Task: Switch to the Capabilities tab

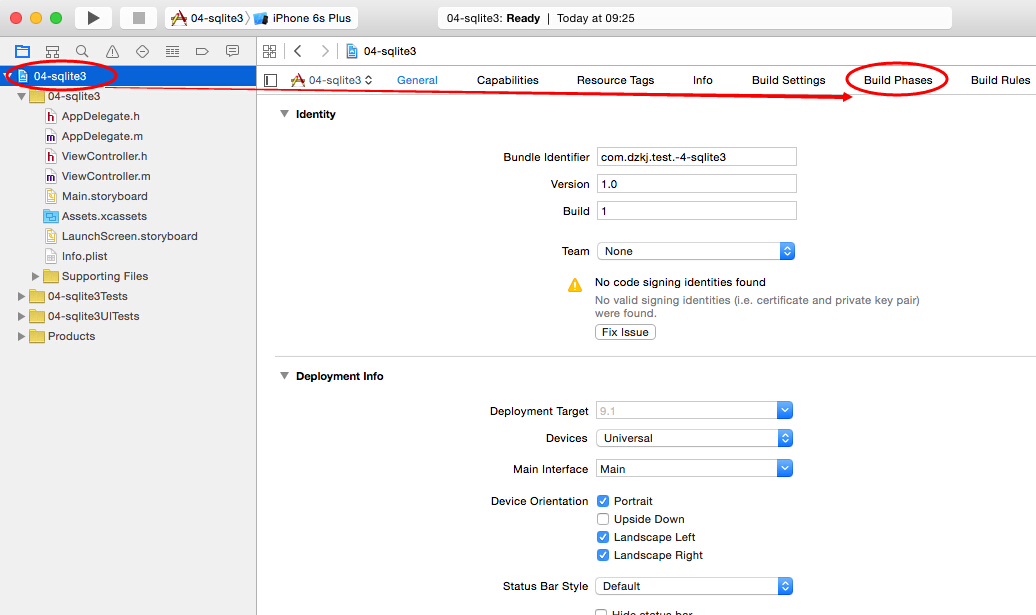Action: click(507, 80)
